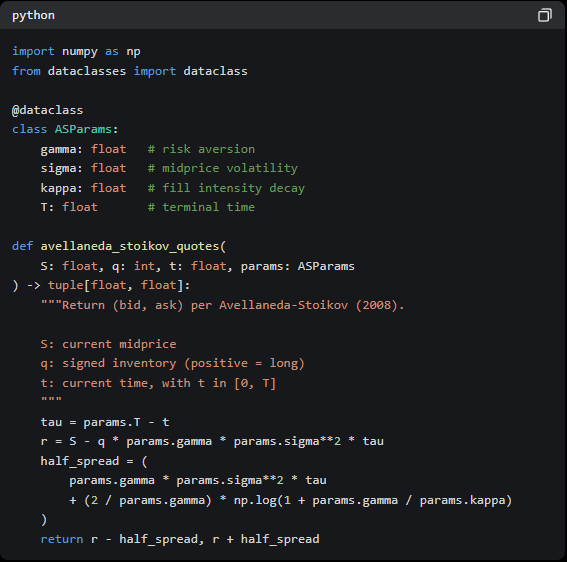
Task: Click the 'r = S - q * params.gamma' line
Action: [x=212, y=441]
